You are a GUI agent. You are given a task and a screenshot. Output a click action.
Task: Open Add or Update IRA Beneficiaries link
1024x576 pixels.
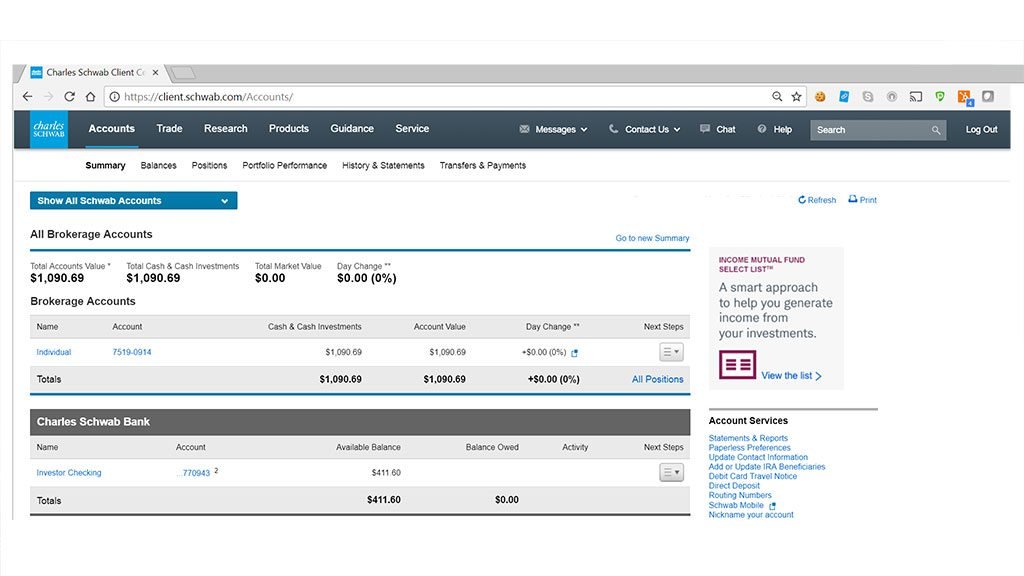coord(767,466)
